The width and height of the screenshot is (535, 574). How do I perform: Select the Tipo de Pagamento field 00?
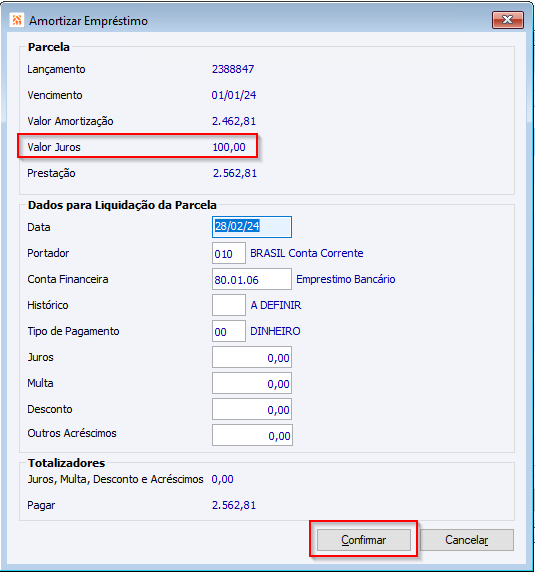tap(229, 331)
